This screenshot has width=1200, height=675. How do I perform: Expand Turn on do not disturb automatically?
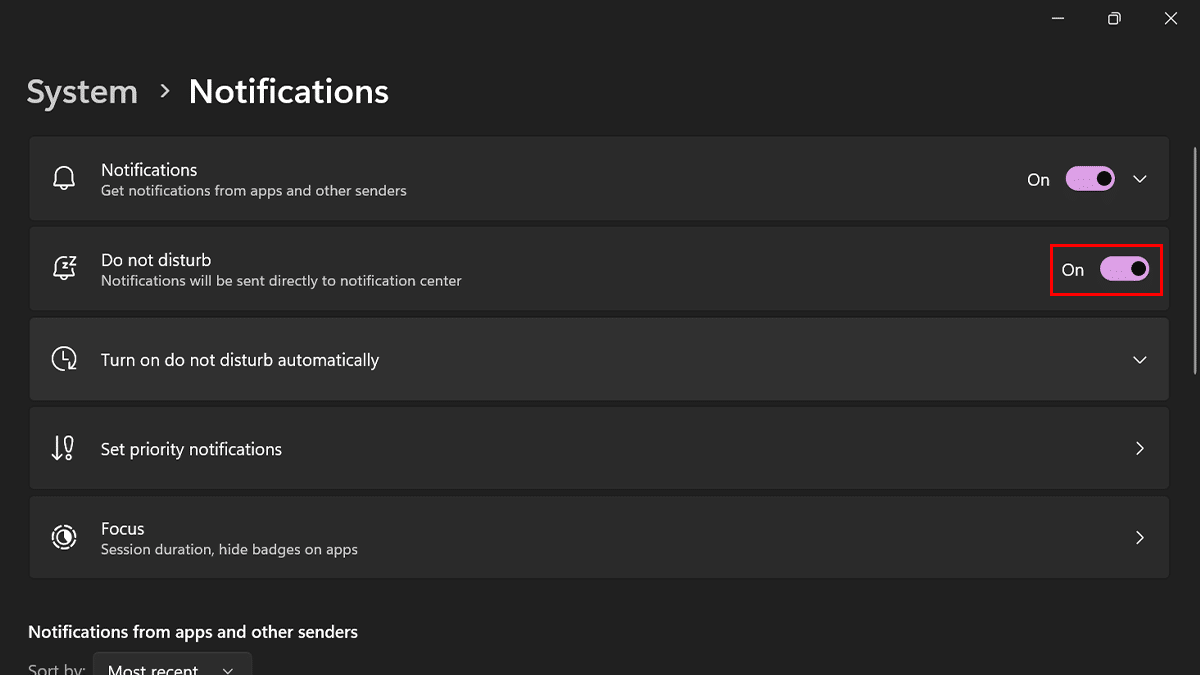tap(1139, 359)
